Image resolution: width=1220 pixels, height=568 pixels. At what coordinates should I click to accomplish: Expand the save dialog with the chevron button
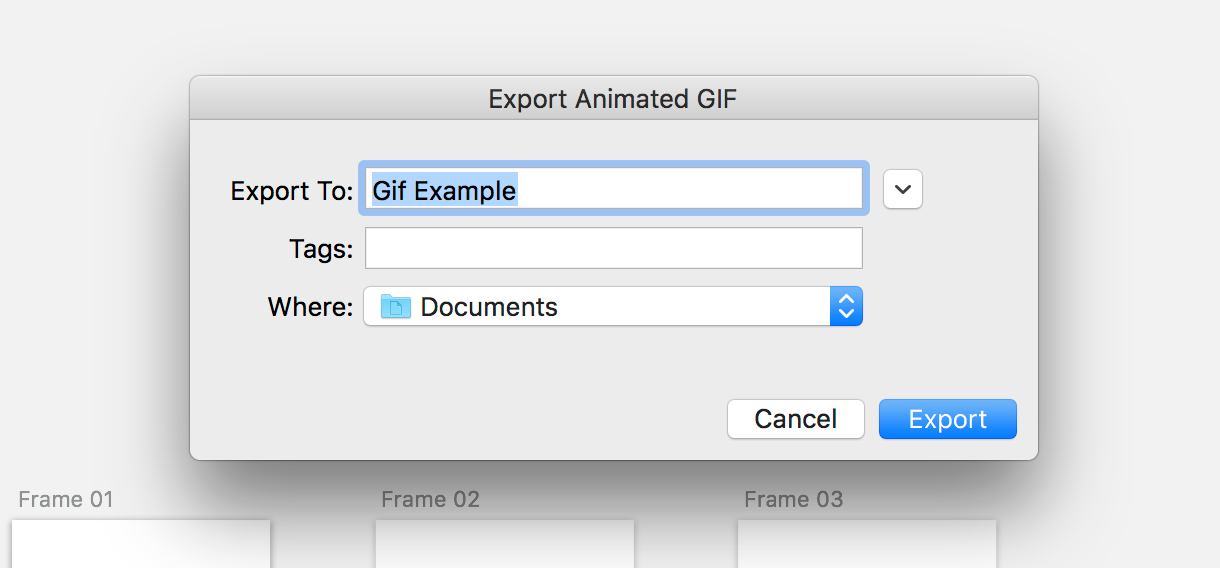(x=903, y=189)
